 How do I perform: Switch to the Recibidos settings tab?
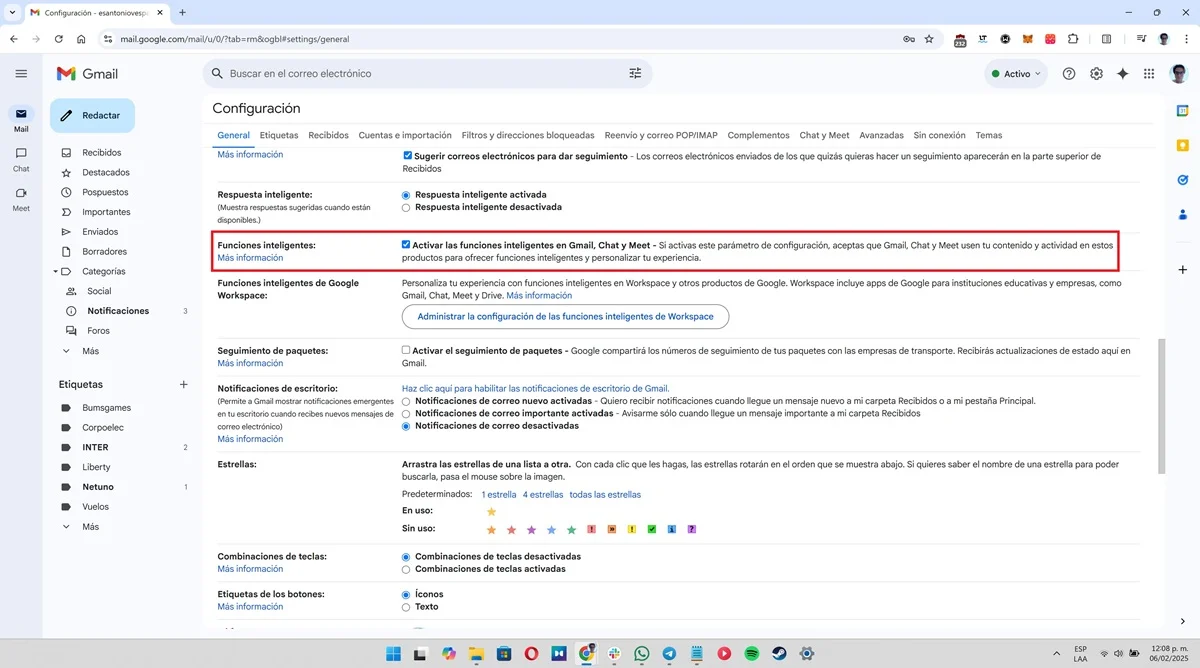point(328,135)
